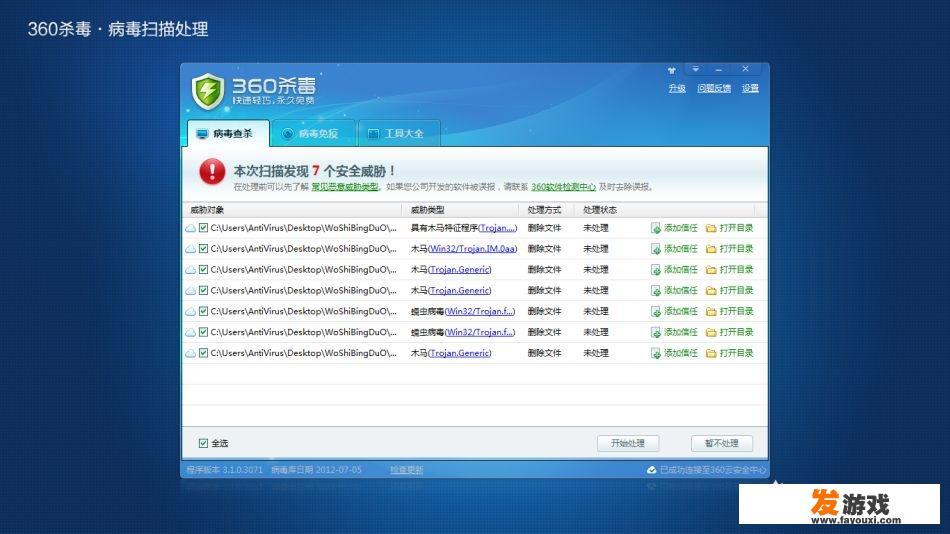Toggle checkbox of the third threat row

pyautogui.click(x=204, y=269)
